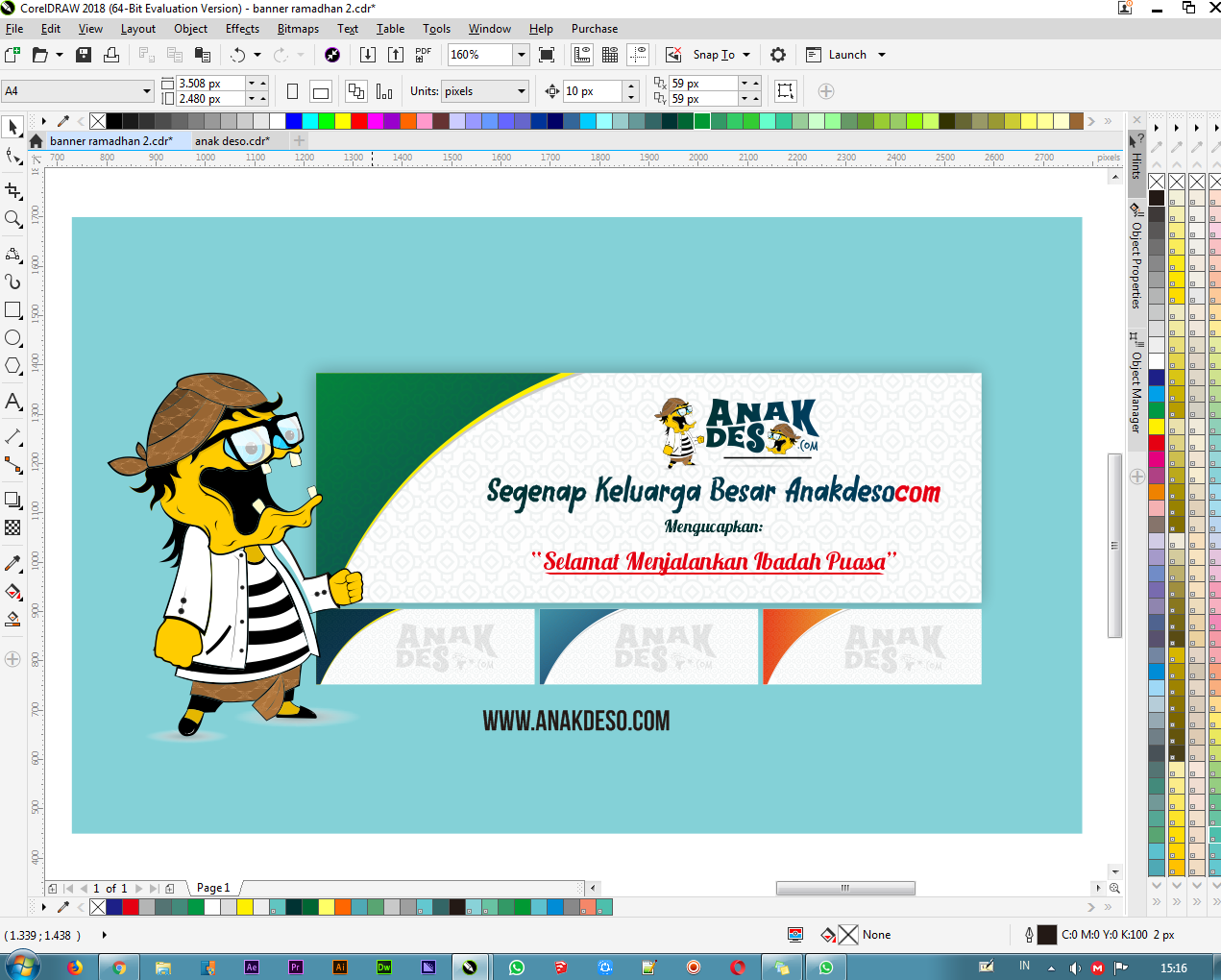Choose the Polygon tool

pos(12,366)
